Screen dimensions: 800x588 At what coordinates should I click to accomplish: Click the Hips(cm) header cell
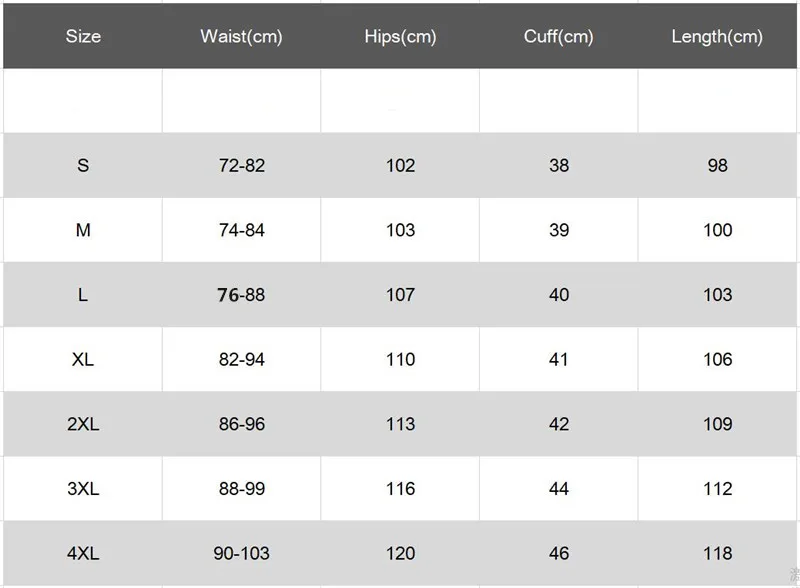tap(400, 36)
